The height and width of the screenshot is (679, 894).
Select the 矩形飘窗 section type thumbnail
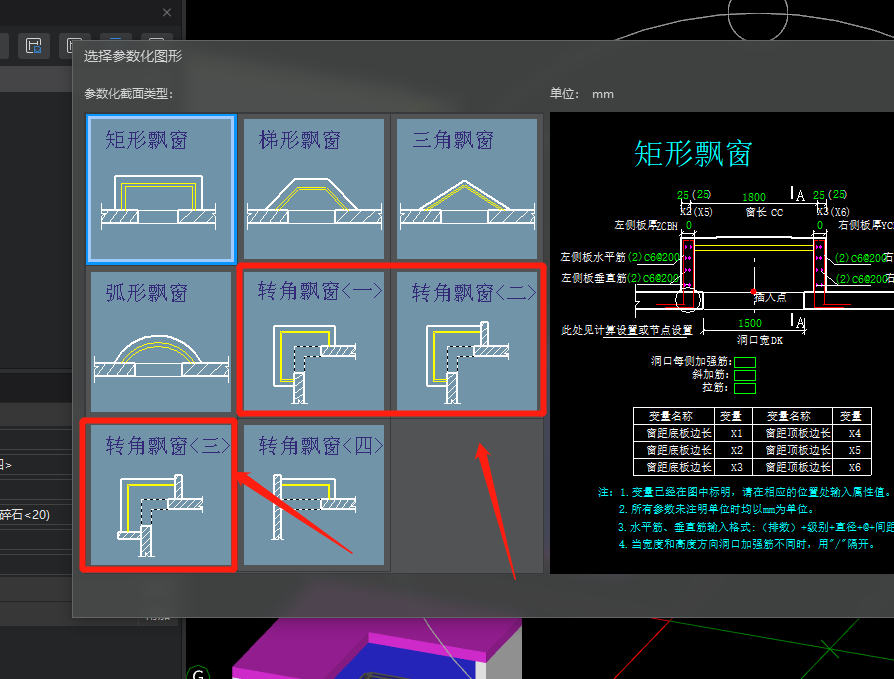pos(161,189)
